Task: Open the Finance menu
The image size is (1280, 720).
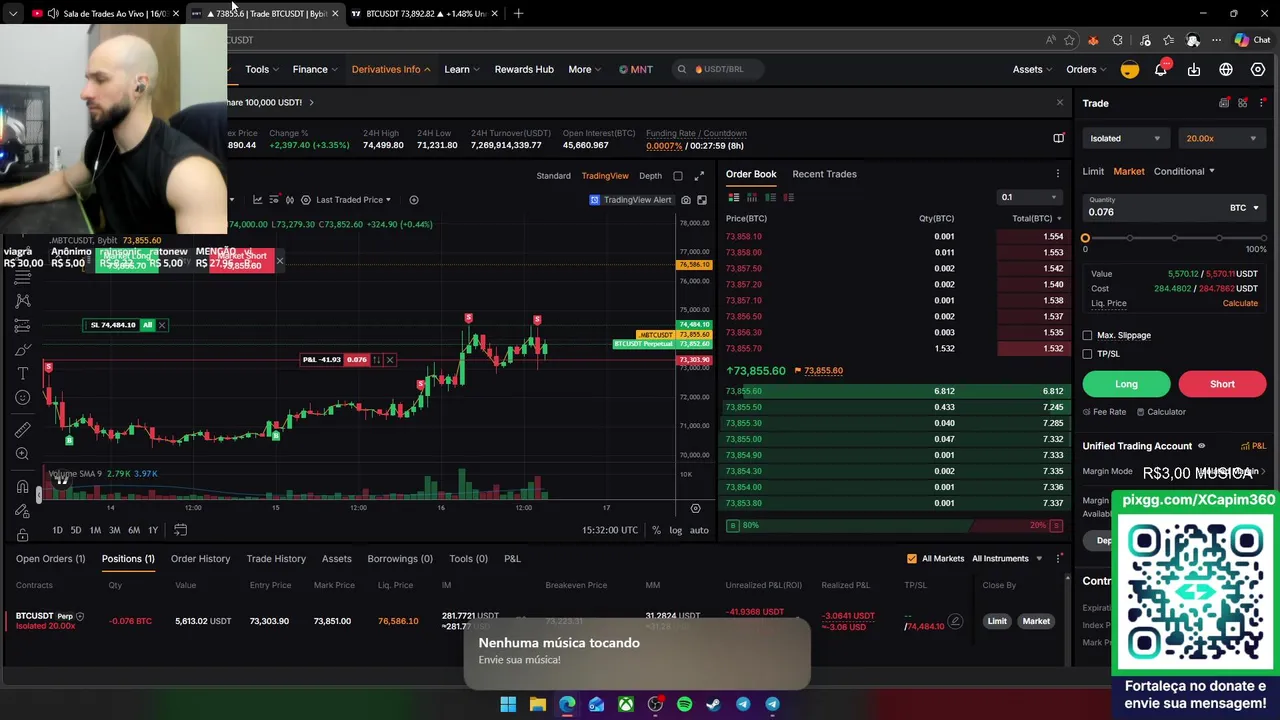Action: click(x=315, y=69)
